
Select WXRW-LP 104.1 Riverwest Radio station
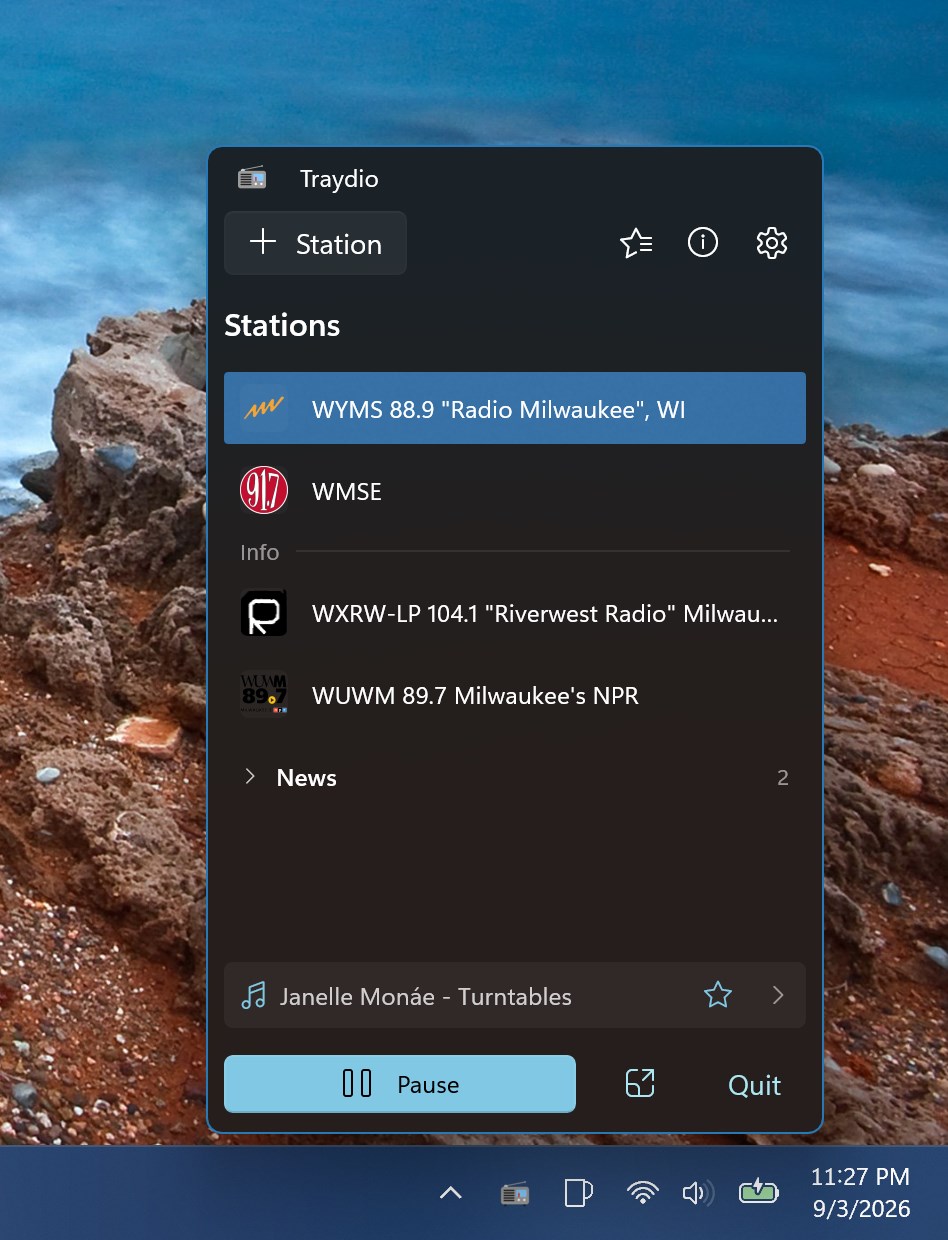coord(515,614)
